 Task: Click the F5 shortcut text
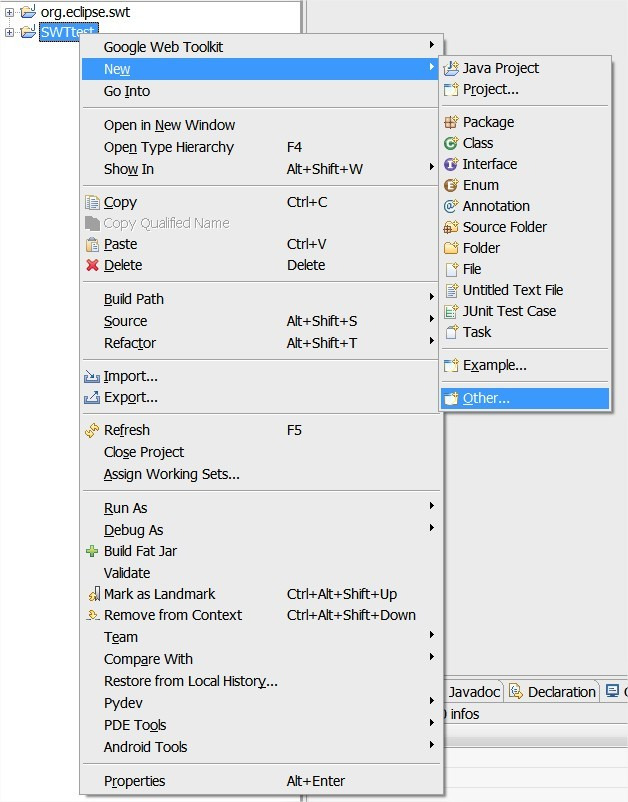(x=294, y=430)
